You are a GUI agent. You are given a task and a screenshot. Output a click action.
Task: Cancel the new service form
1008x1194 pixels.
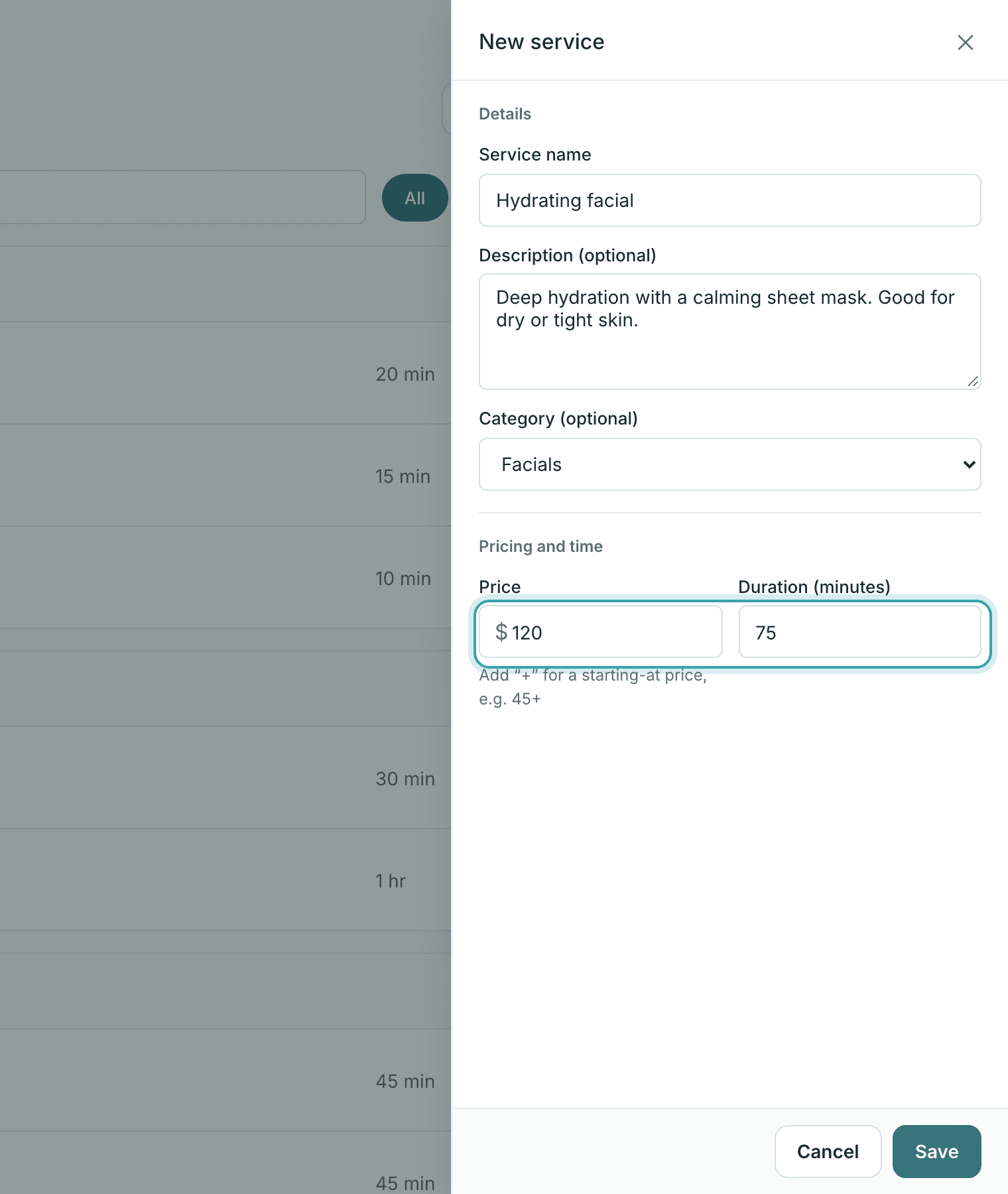tap(828, 1152)
